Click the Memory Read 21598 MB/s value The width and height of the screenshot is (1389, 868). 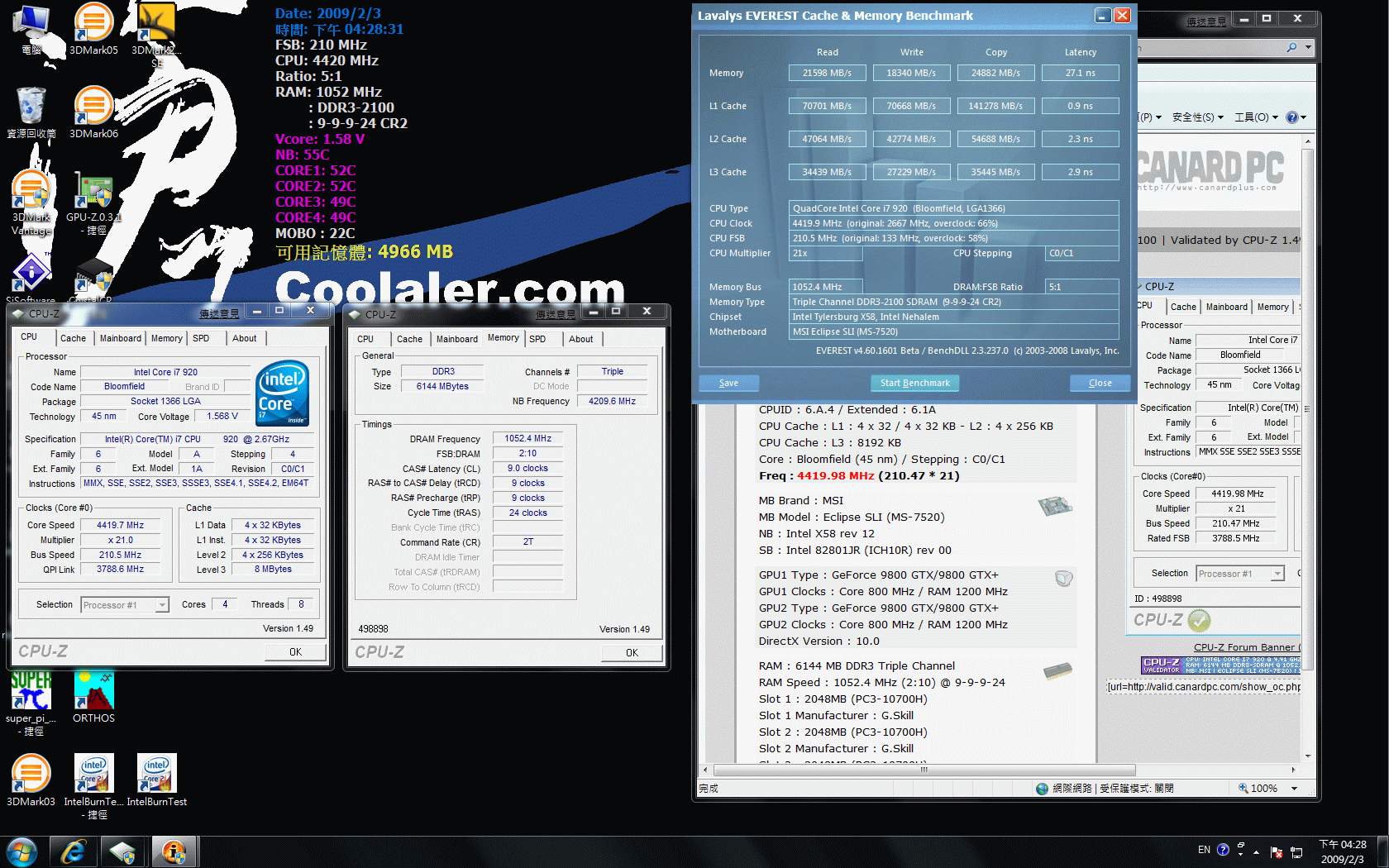pos(827,73)
